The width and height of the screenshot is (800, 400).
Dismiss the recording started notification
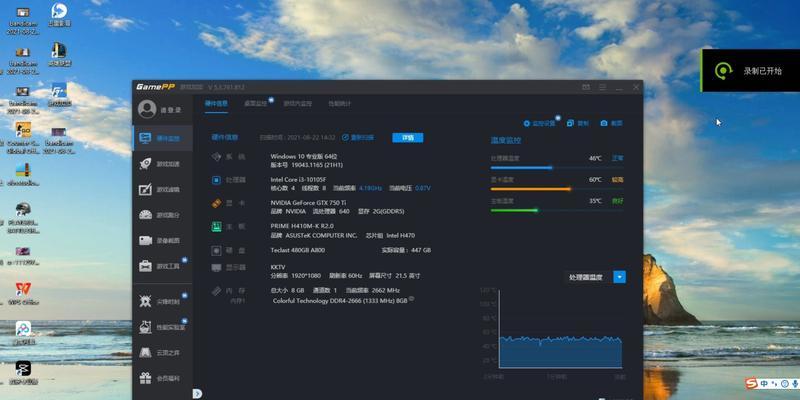[x=750, y=70]
